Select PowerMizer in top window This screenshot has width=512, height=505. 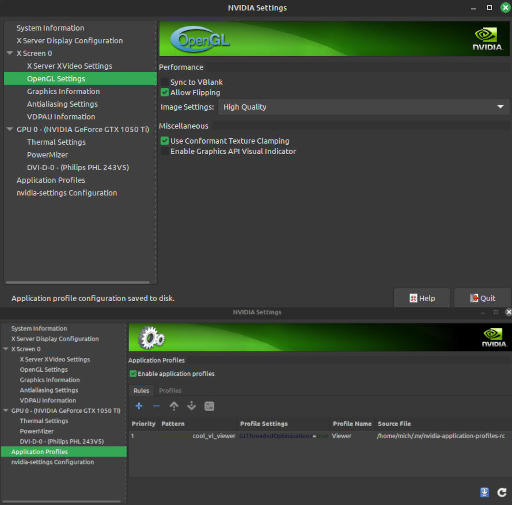tap(47, 155)
